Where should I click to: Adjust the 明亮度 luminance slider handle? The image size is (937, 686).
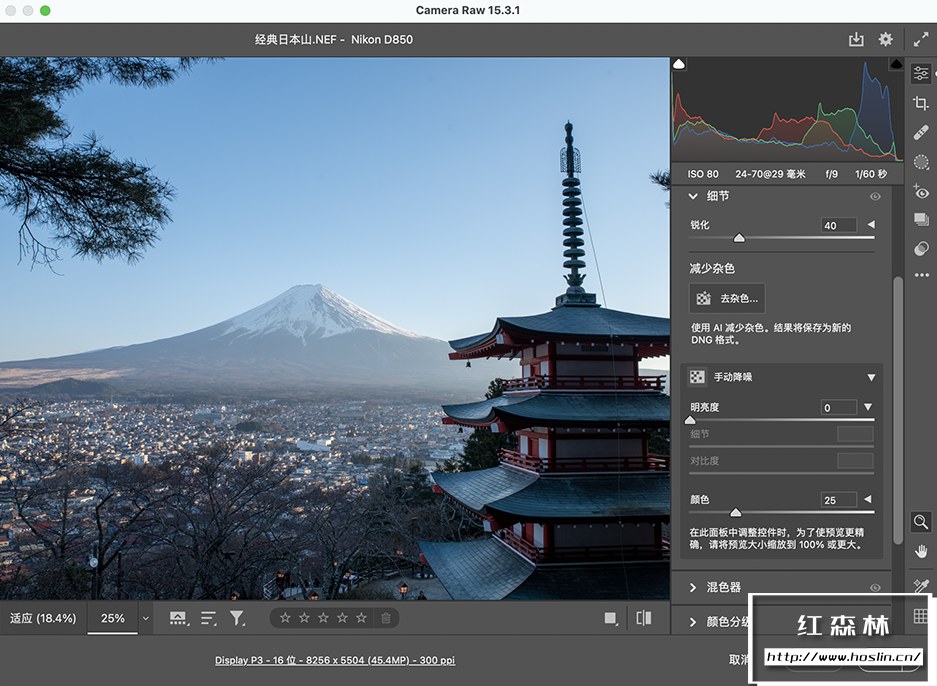(x=690, y=420)
